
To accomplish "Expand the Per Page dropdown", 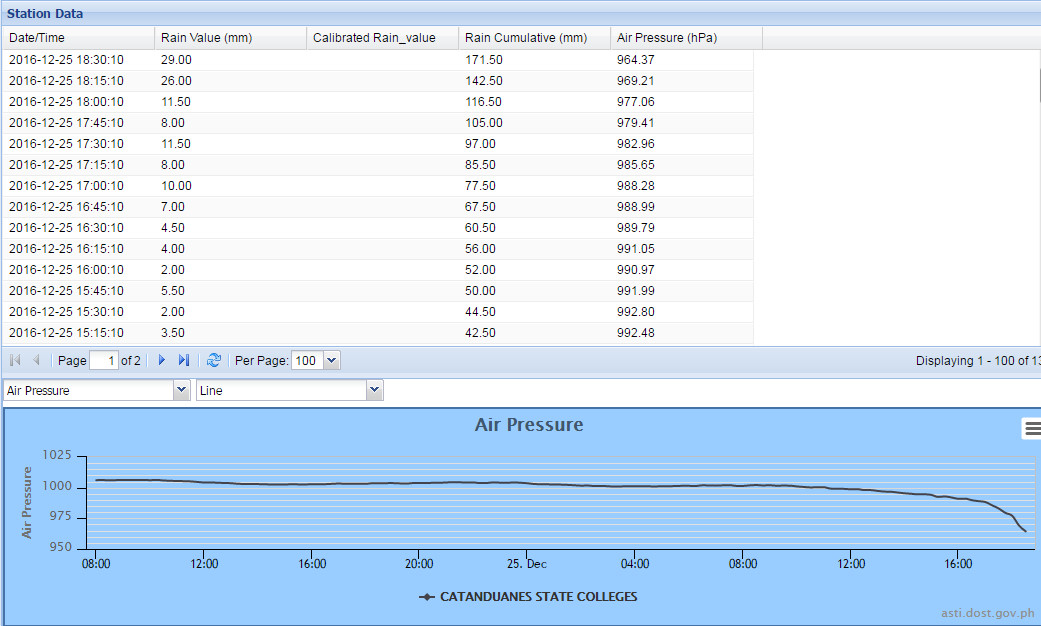I will coord(332,361).
